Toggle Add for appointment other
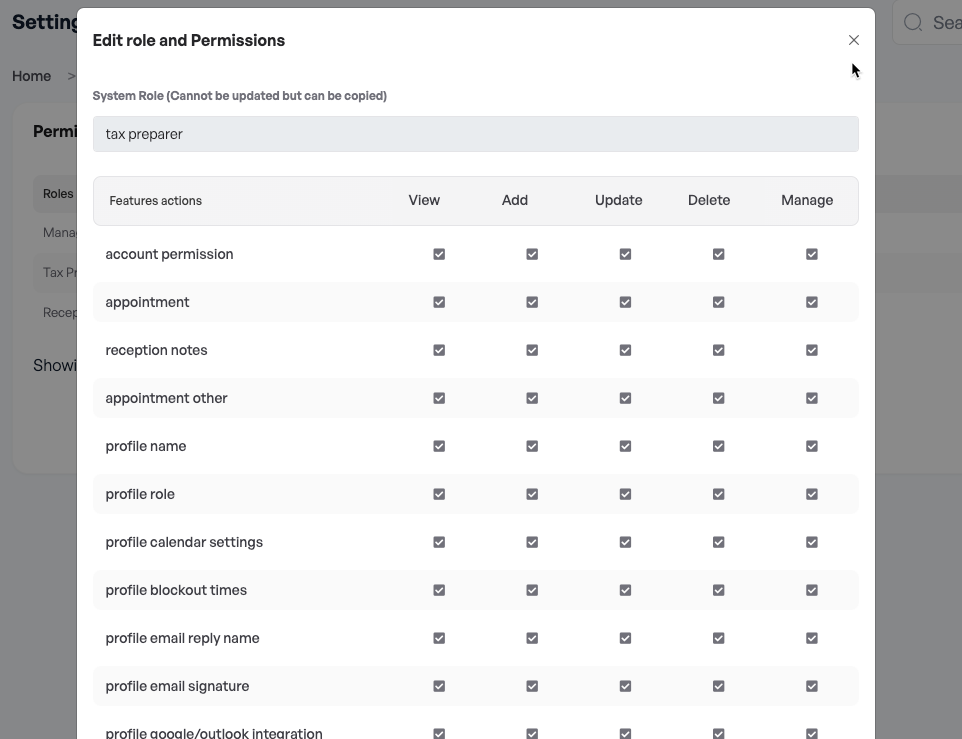Screen dimensions: 962x739 532,398
